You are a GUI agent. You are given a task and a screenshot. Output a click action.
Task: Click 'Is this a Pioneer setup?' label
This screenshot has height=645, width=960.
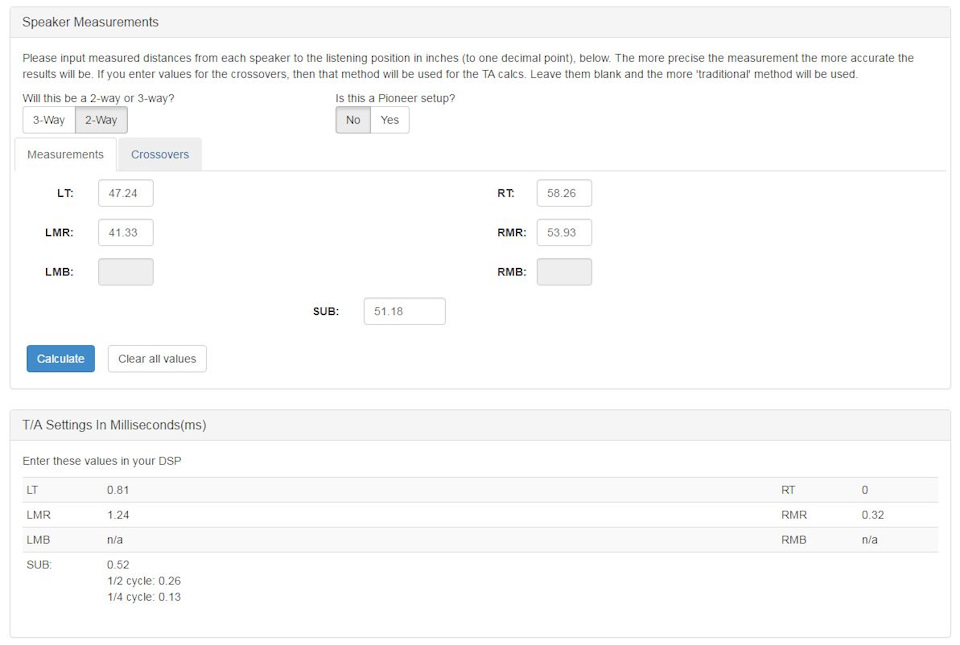(x=396, y=98)
